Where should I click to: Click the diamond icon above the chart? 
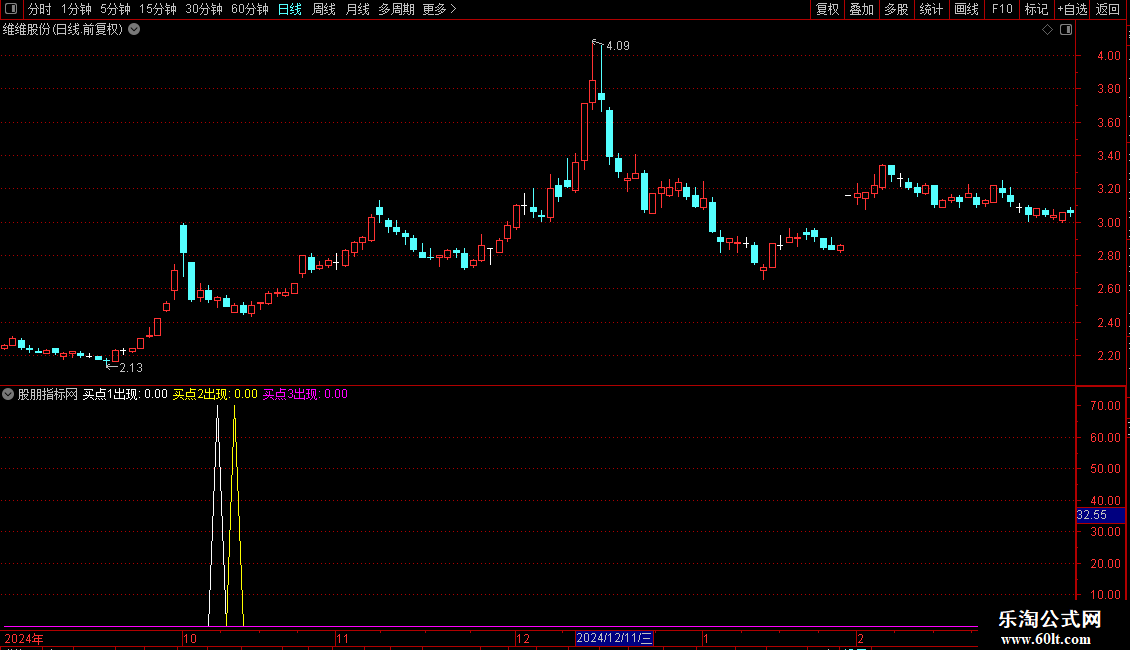(x=1048, y=30)
